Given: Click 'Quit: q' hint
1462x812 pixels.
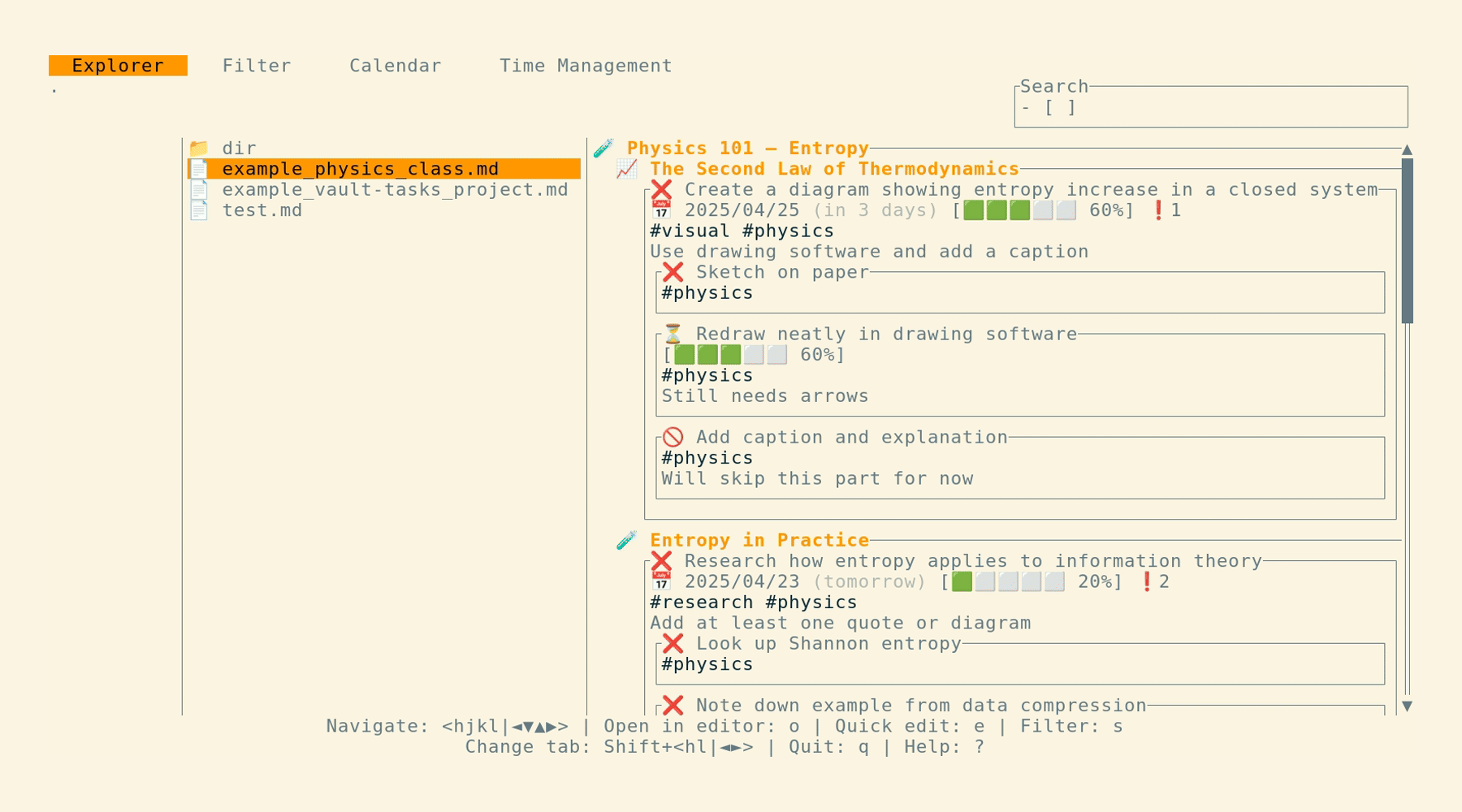Looking at the screenshot, I should click(x=828, y=747).
